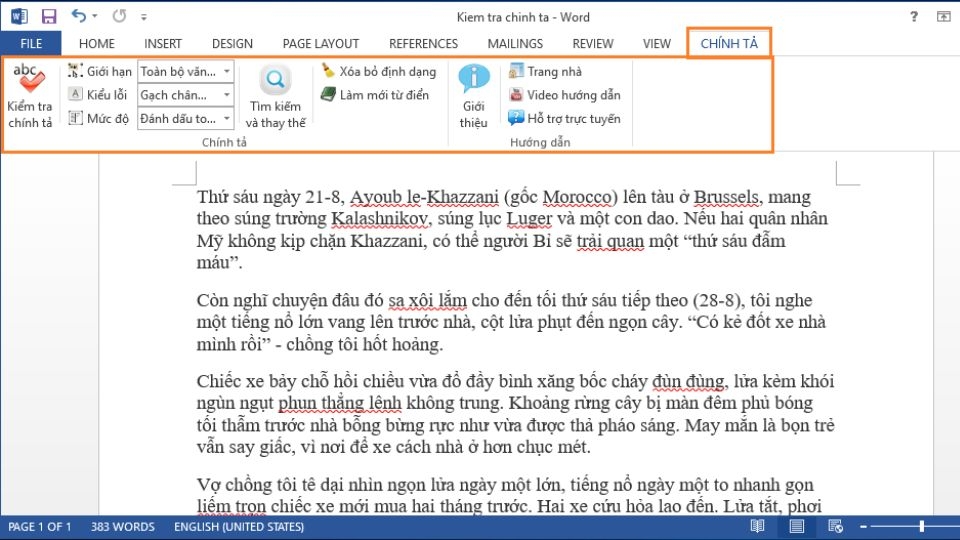
Task: Open Tìm kiếm và thay thế magnifier
Action: click(x=275, y=80)
